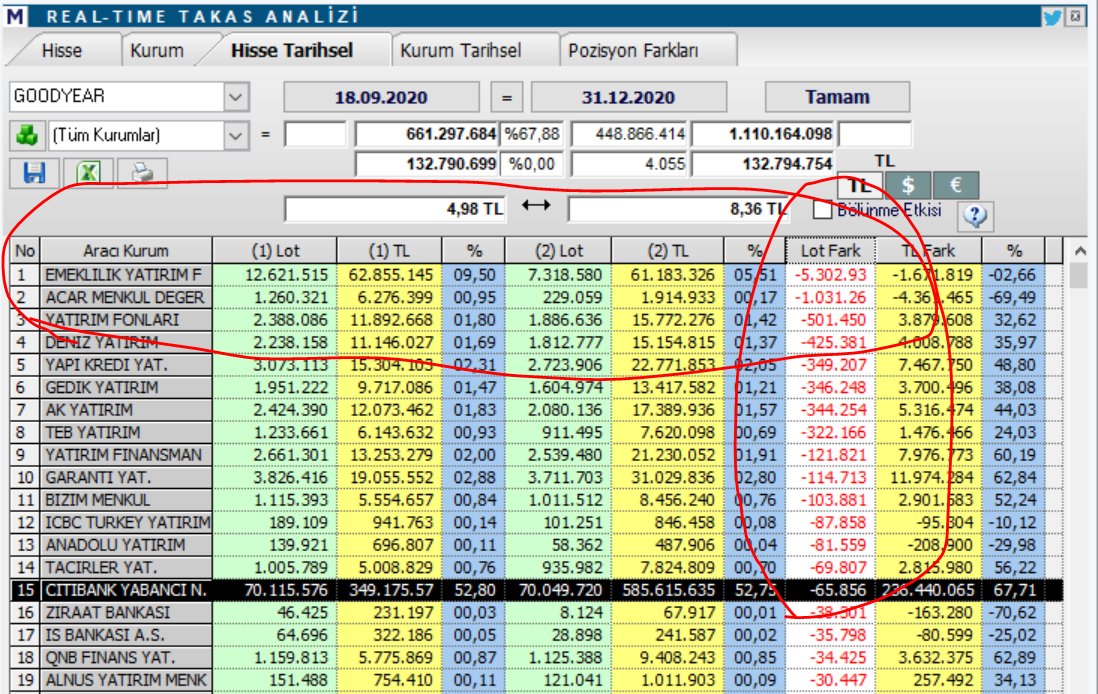Viewport: 1098px width, 694px height.
Task: Select the Hisse Tarihsel tab
Action: [292, 50]
